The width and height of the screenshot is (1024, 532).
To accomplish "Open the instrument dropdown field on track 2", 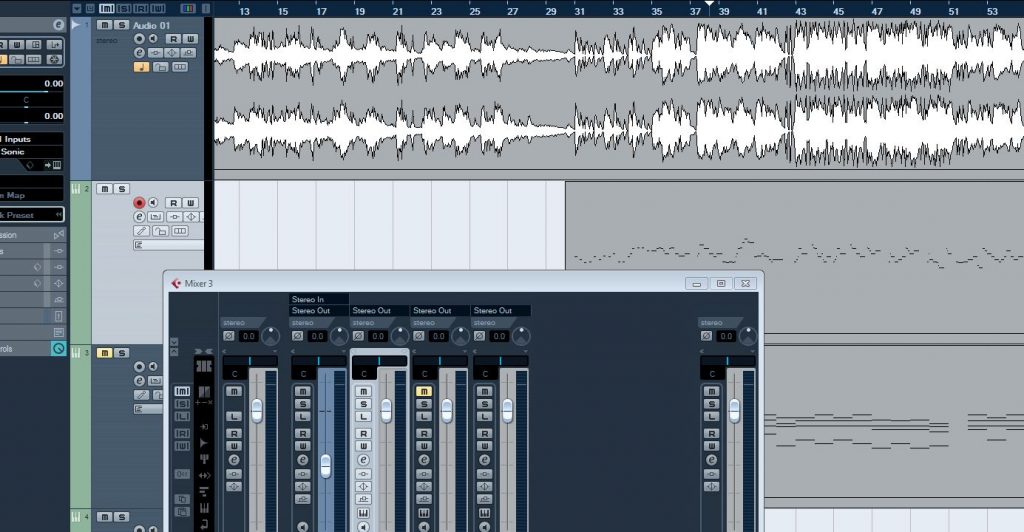I will (x=168, y=245).
